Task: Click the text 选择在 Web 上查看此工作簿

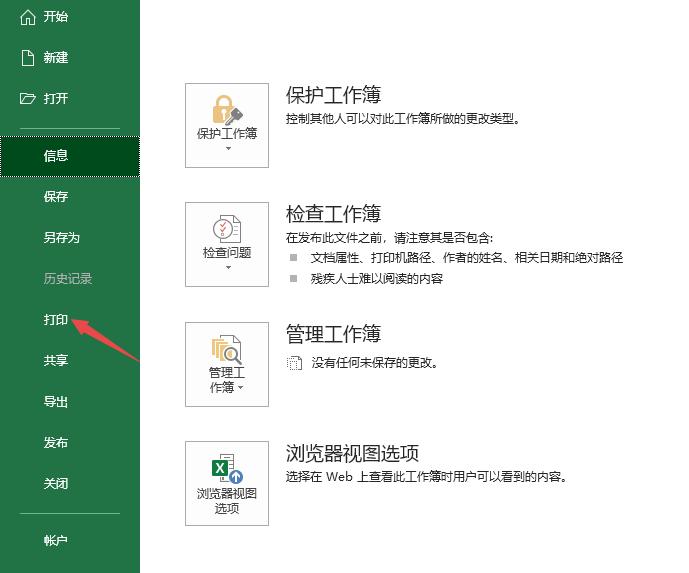Action: (426, 477)
